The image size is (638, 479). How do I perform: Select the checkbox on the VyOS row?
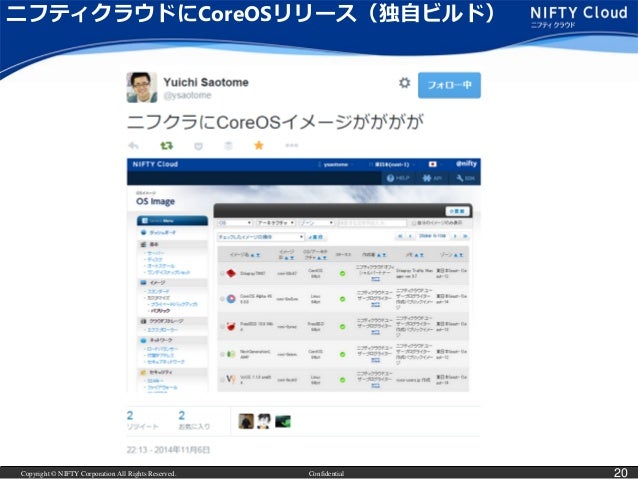(x=222, y=379)
